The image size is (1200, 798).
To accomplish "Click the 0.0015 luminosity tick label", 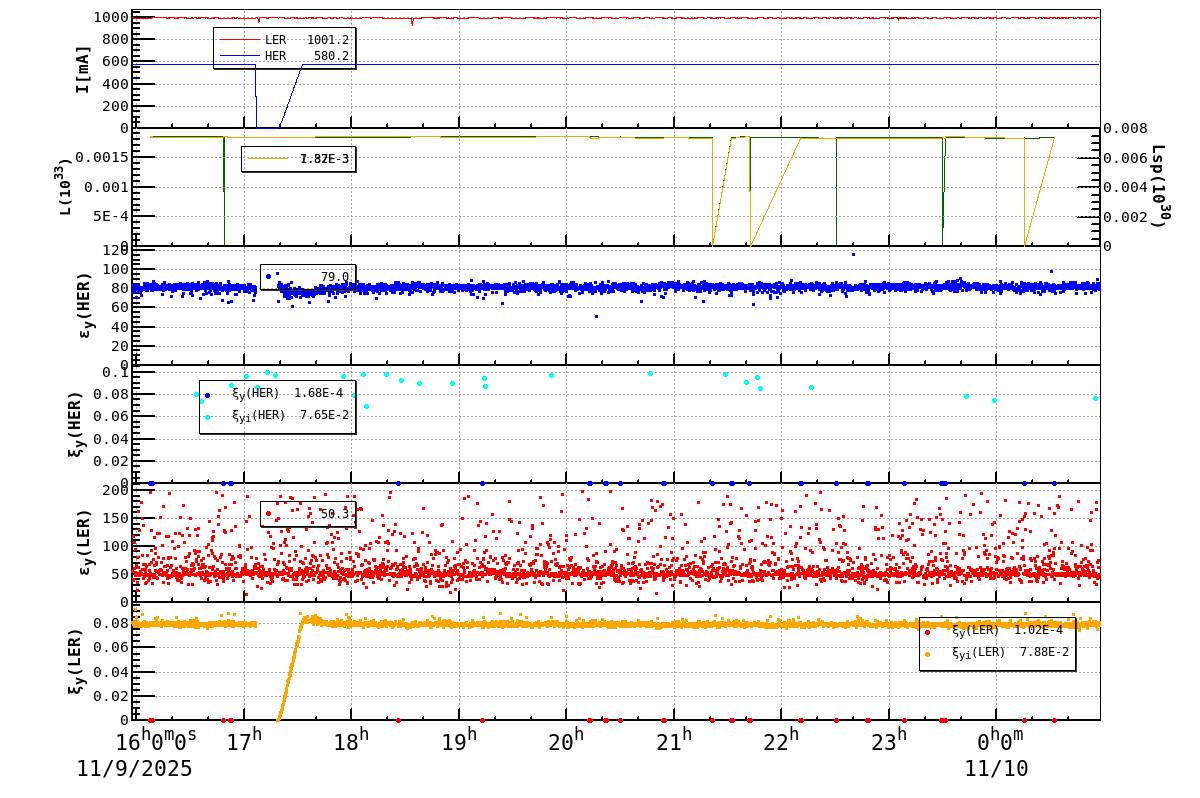I will point(101,157).
